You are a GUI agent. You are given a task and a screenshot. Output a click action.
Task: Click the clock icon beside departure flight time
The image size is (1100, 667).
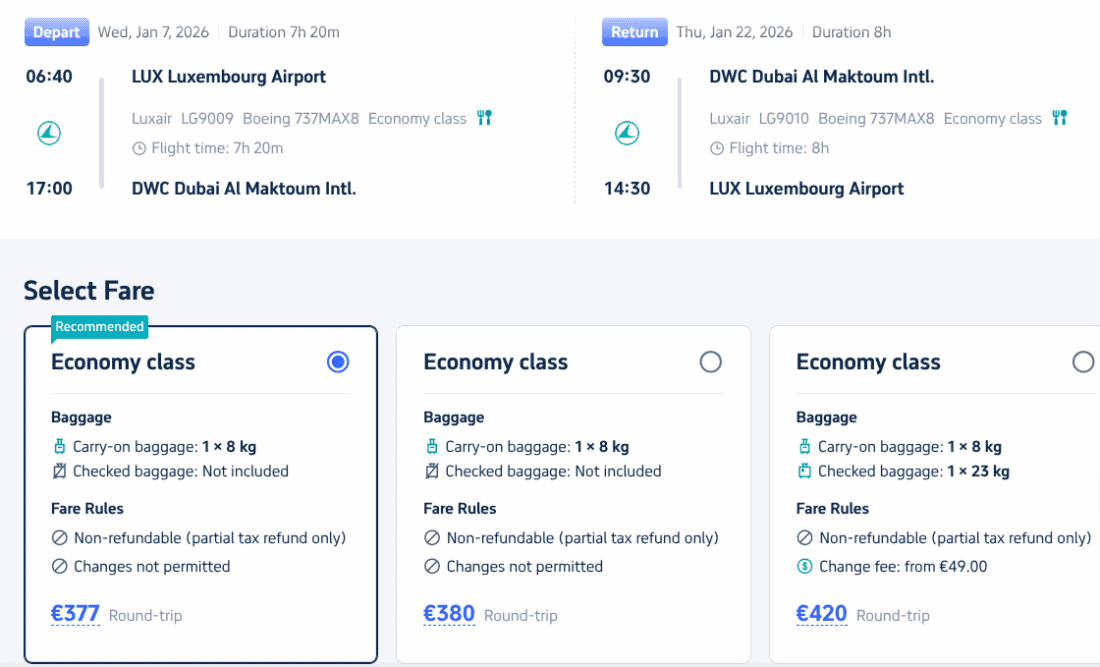pyautogui.click(x=139, y=148)
